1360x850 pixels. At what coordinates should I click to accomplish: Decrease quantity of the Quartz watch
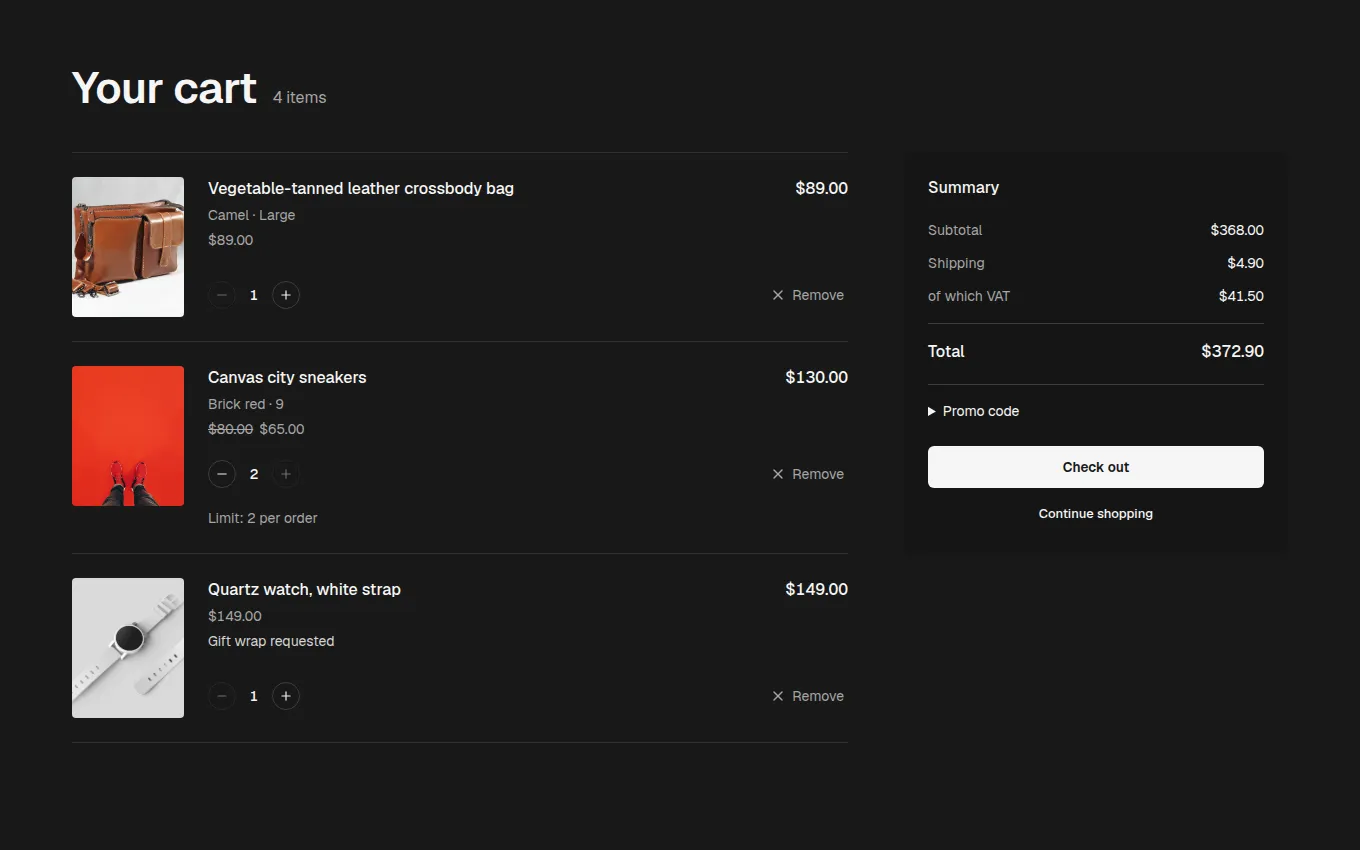coord(222,696)
